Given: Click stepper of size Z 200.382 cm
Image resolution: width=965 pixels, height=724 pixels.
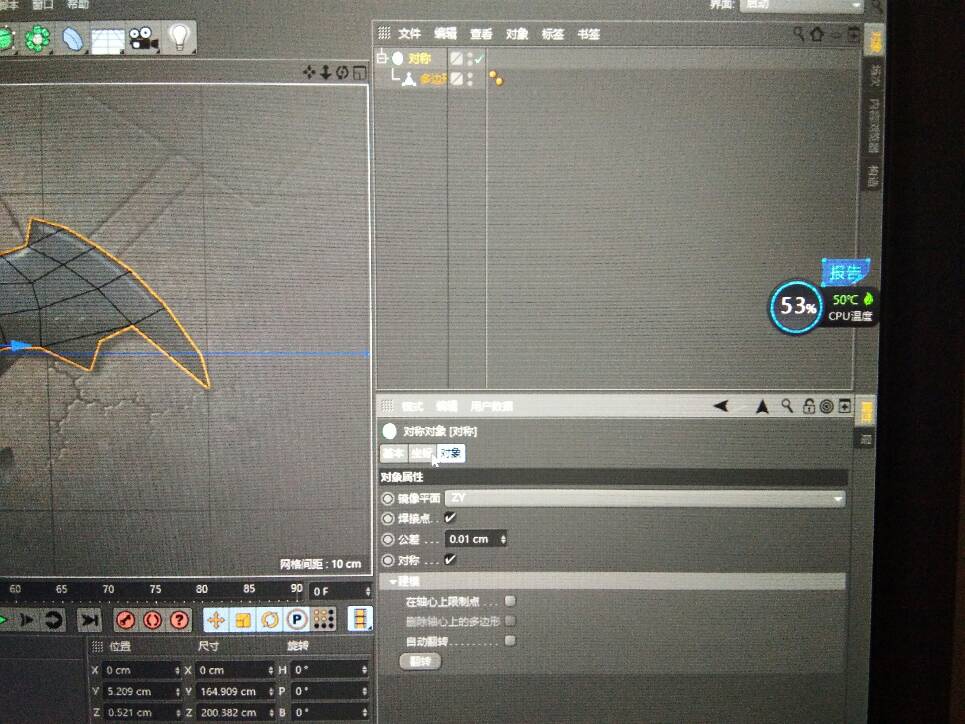Looking at the screenshot, I should point(271,712).
